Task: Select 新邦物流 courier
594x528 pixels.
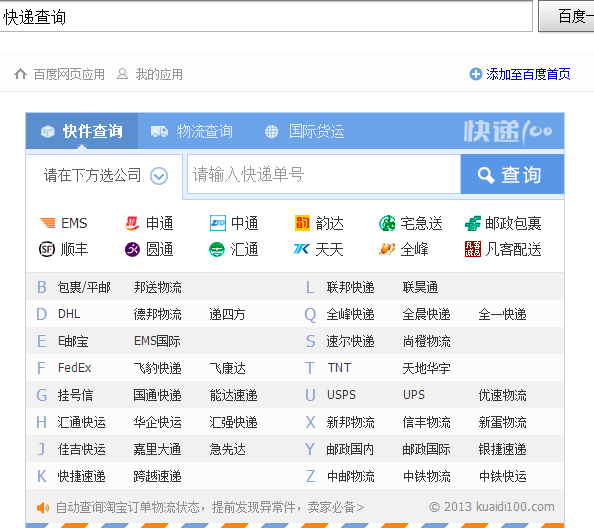Action: 350,422
